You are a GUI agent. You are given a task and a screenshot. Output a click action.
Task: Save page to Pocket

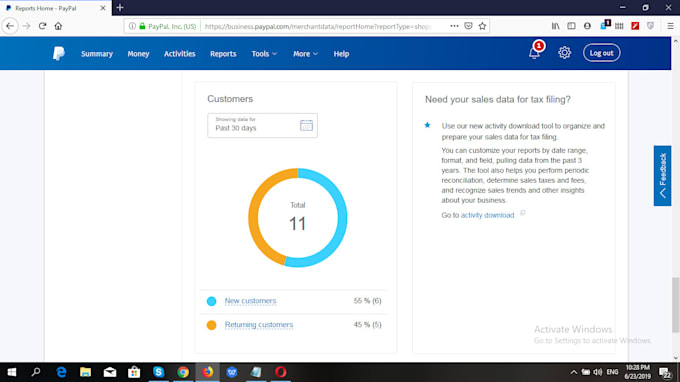coord(468,26)
